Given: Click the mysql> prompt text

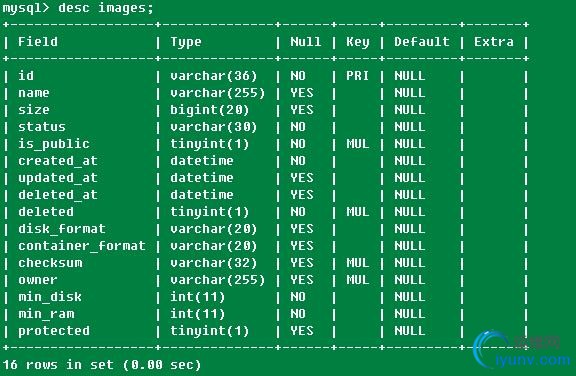Looking at the screenshot, I should tap(26, 8).
